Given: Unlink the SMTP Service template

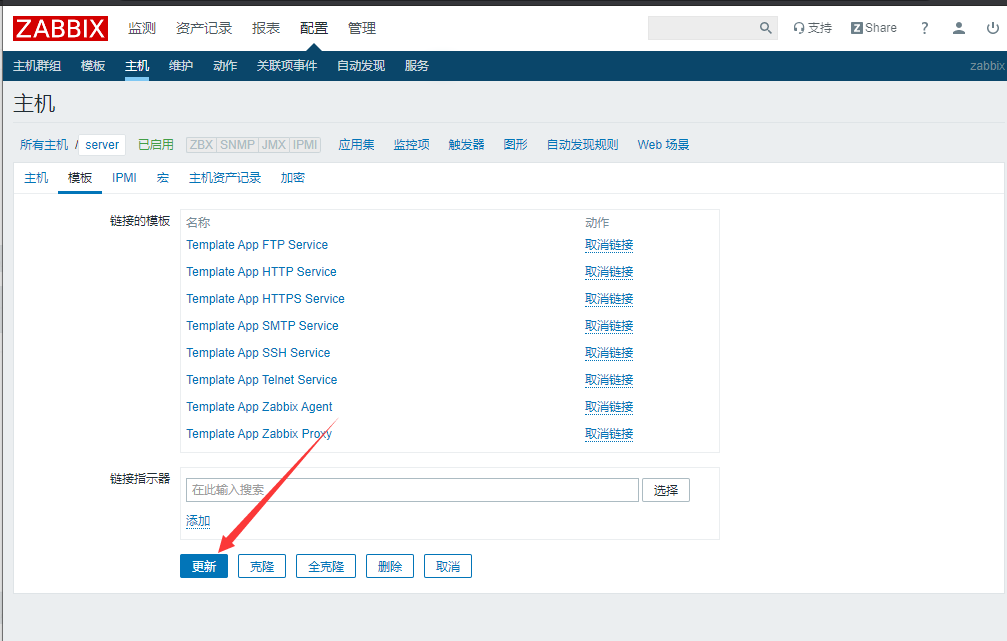Looking at the screenshot, I should [609, 326].
